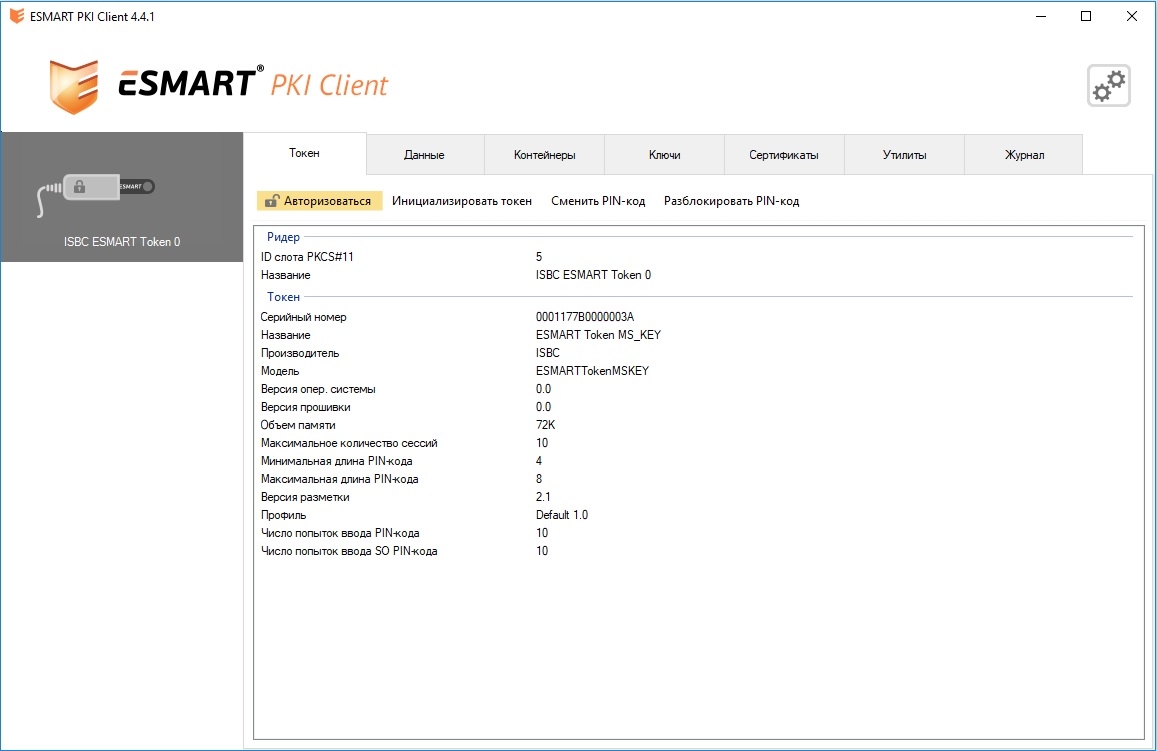Click the reader name ISBC ESMART Token 0 value
Image resolution: width=1157 pixels, height=751 pixels.
pos(593,274)
